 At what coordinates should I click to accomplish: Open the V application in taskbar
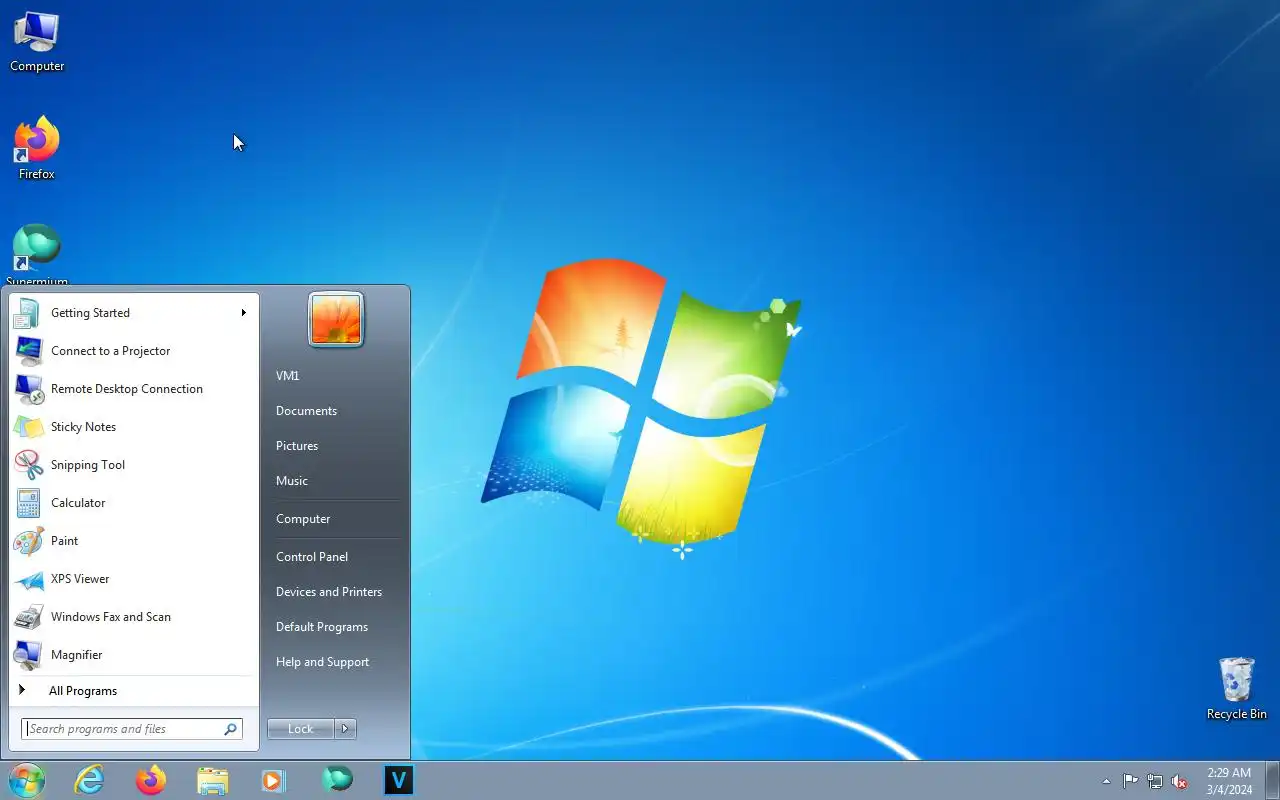tap(399, 780)
